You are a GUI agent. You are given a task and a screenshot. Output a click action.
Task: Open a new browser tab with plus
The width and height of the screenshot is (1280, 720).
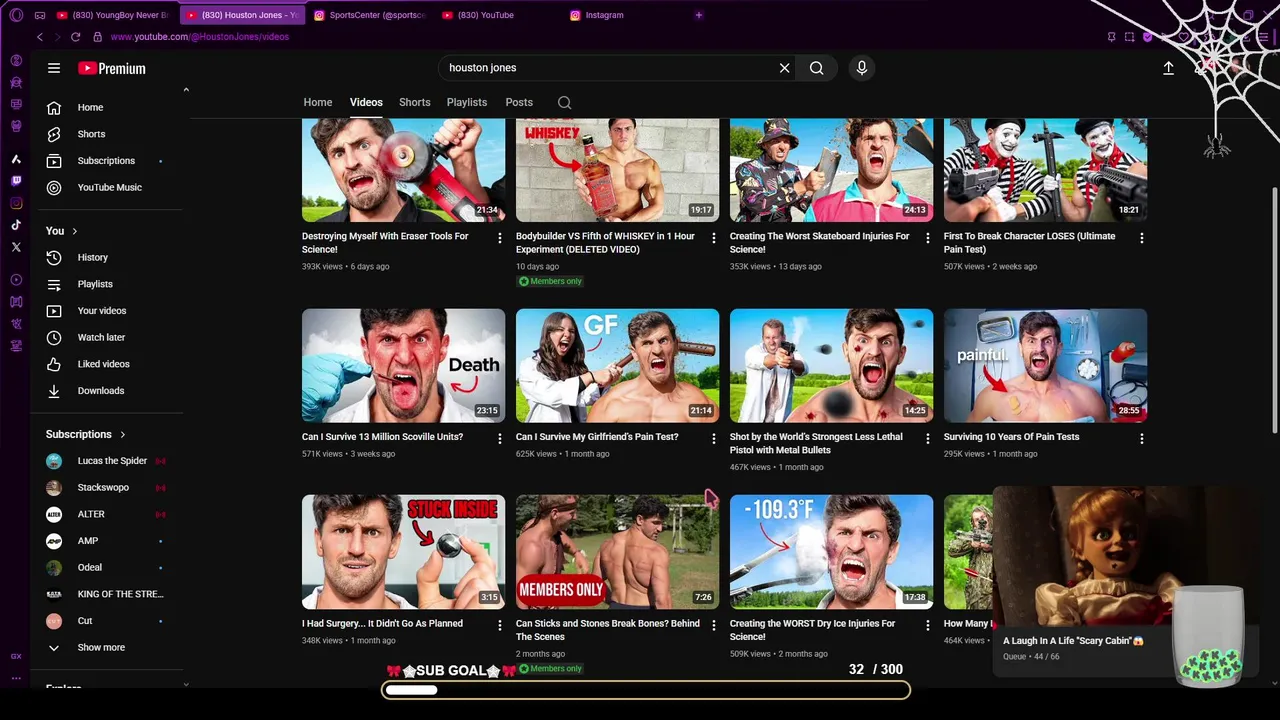(x=699, y=15)
